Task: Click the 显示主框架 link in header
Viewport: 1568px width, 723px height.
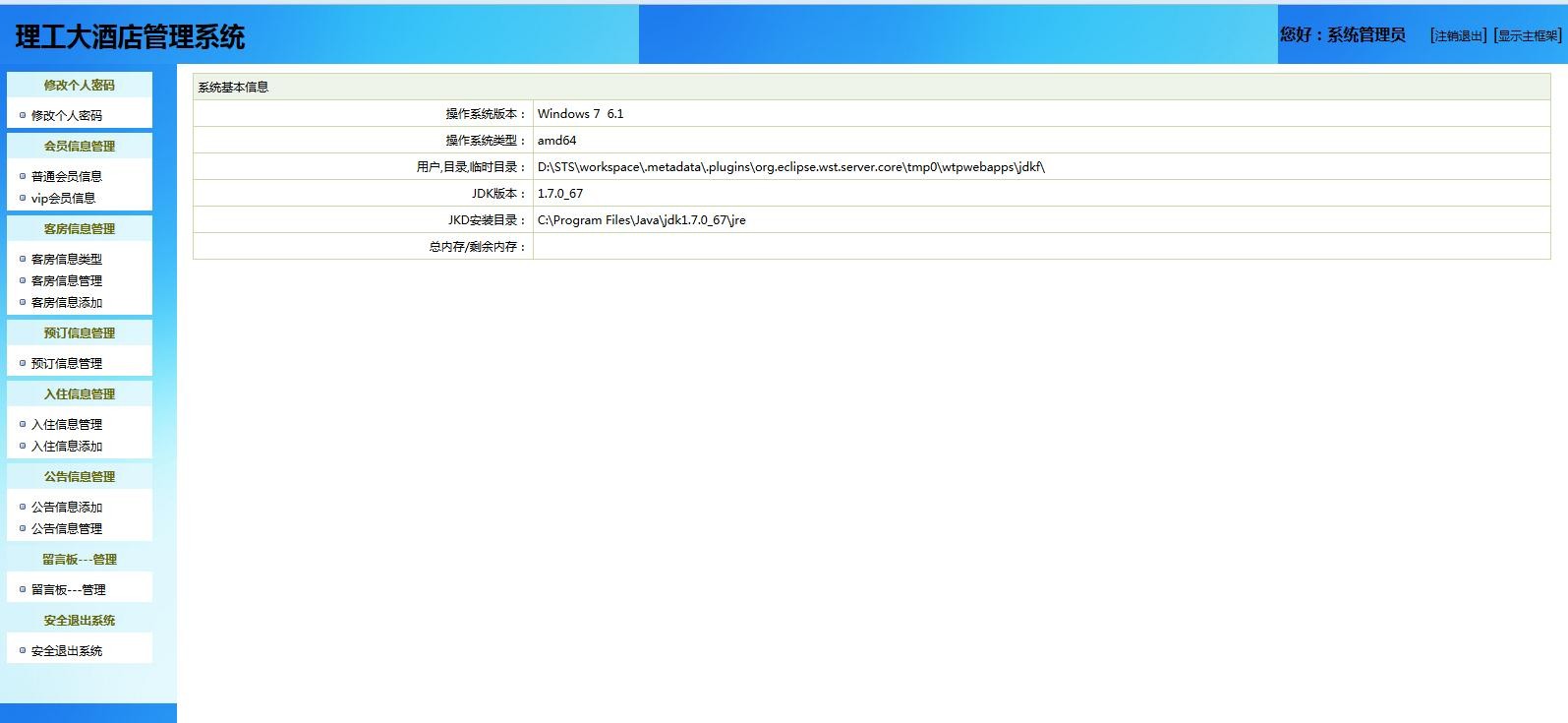Action: click(x=1528, y=35)
